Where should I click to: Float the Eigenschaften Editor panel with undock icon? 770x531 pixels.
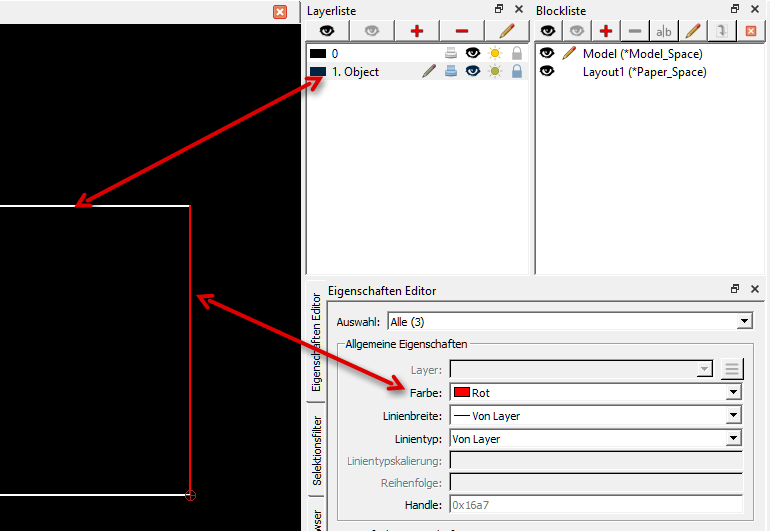point(735,289)
